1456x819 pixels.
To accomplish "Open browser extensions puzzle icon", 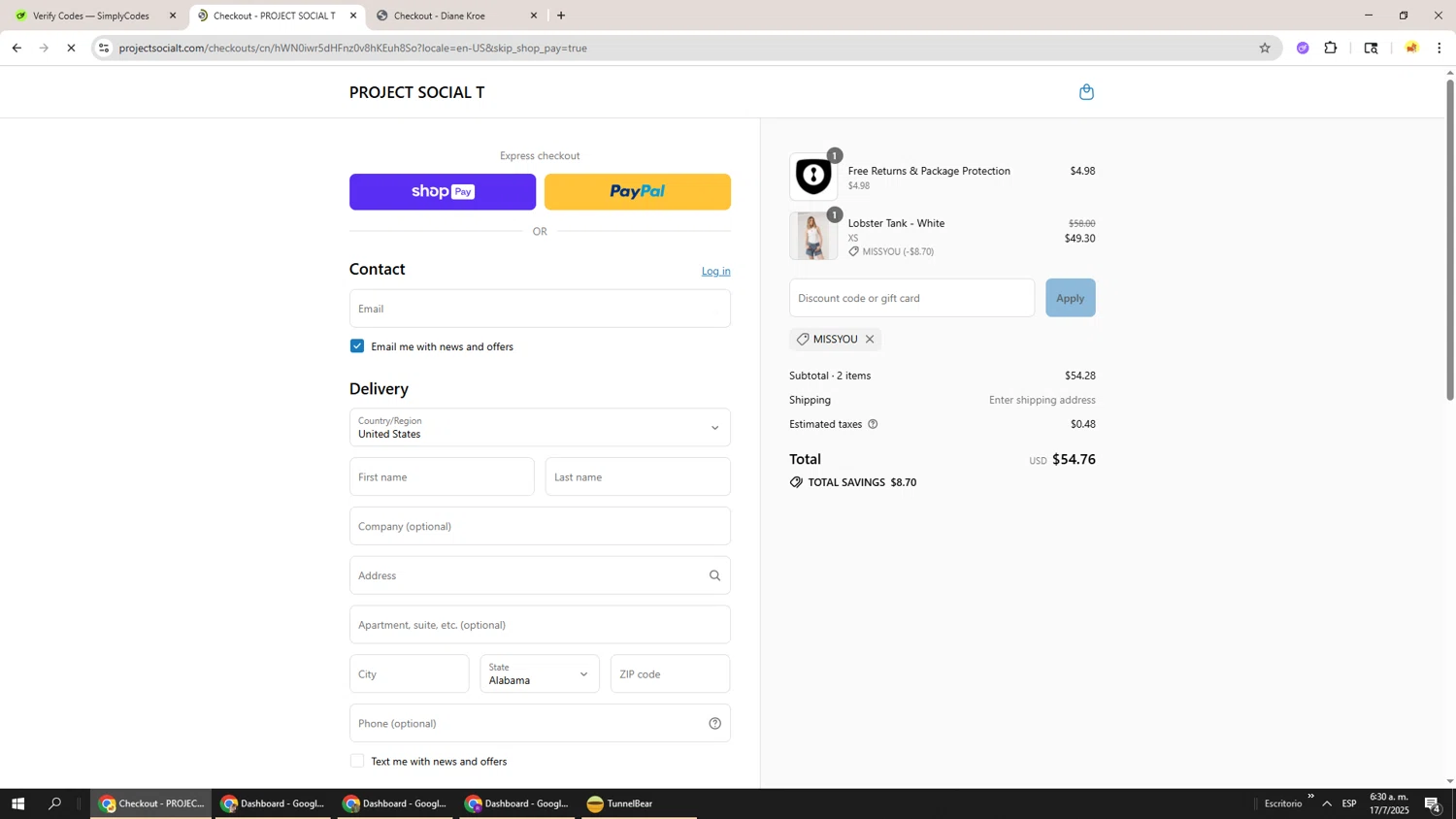I will 1330,48.
